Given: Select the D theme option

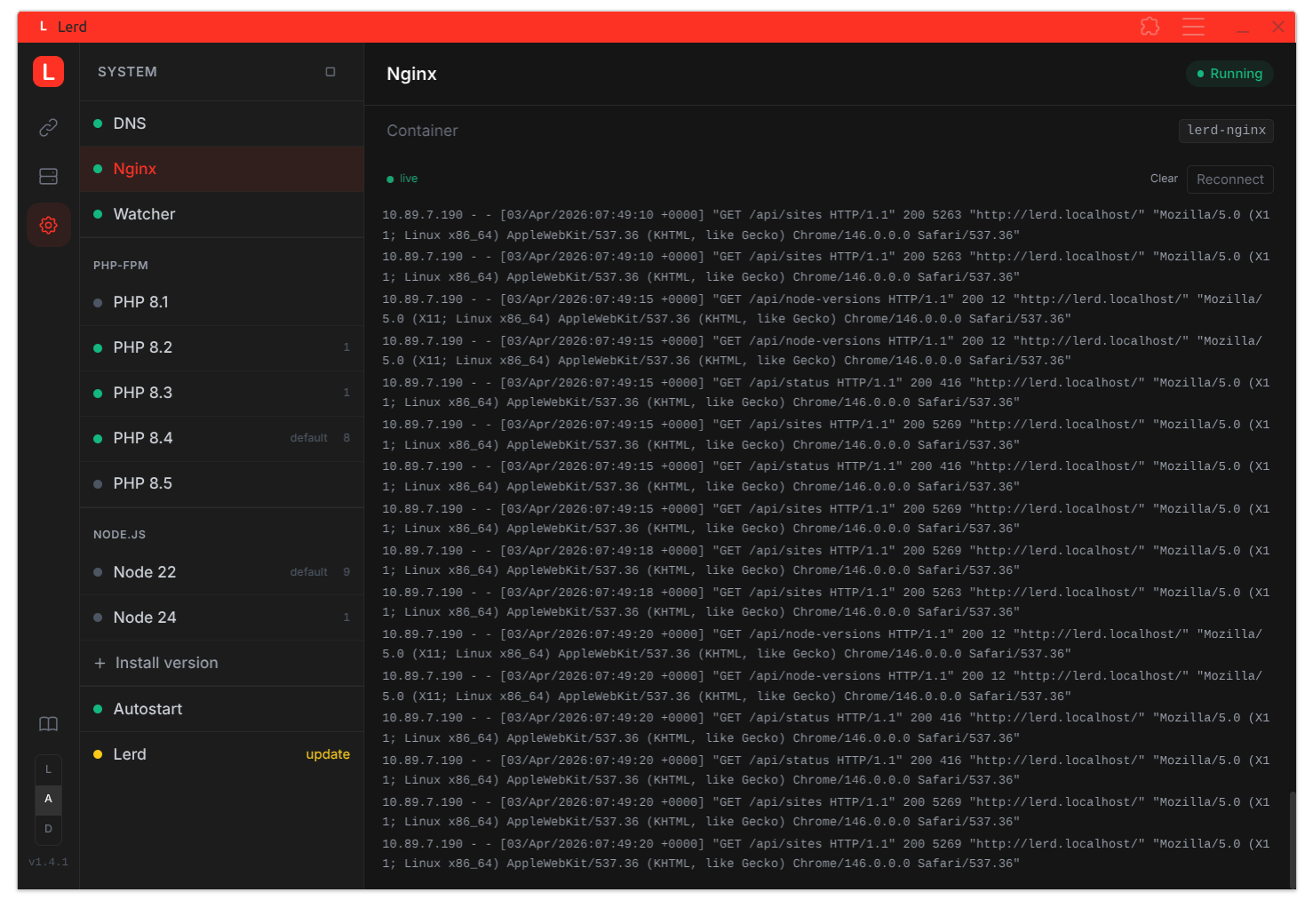Looking at the screenshot, I should 48,829.
